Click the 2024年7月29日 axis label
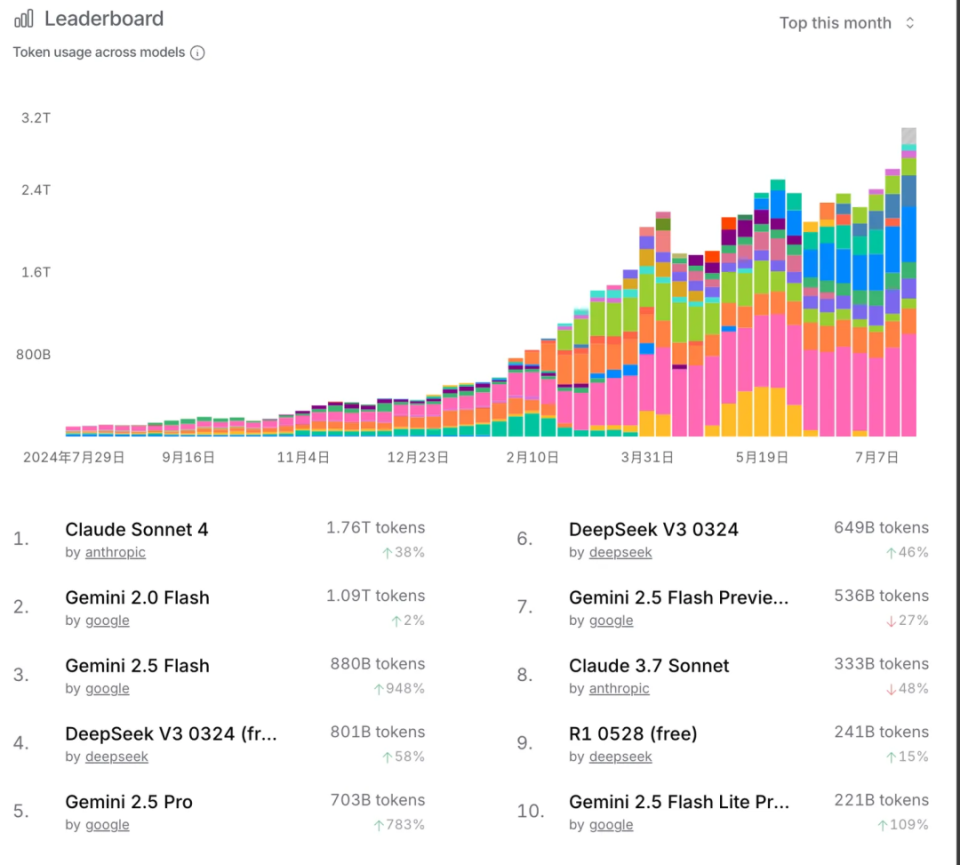Screen dimensions: 960x865 (x=73, y=457)
